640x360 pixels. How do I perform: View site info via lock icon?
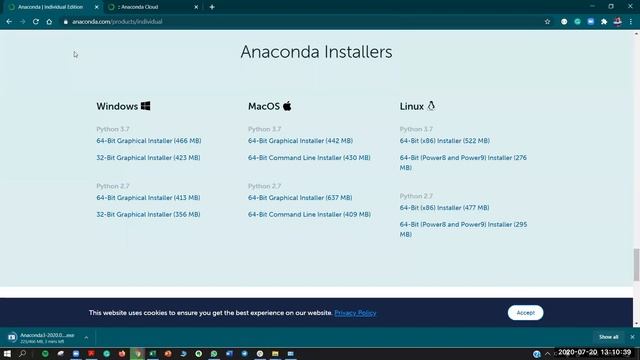click(x=65, y=22)
